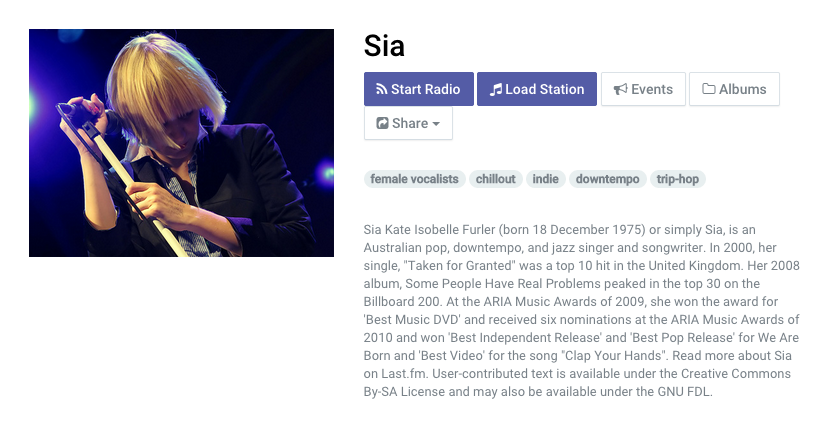Click the Sia artist name heading
The height and width of the screenshot is (434, 830).
(x=384, y=46)
